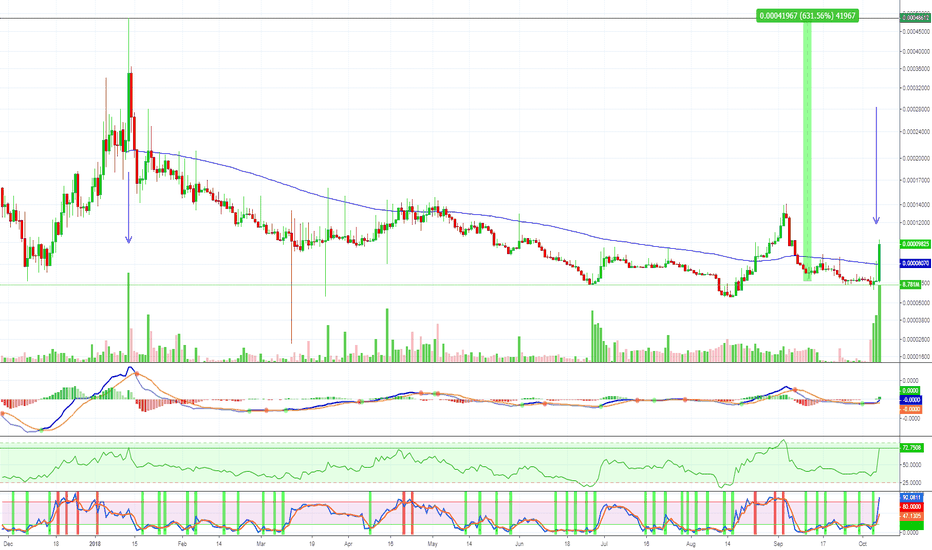Click the green 0.00009825 current price tag
The image size is (932, 550).
[x=915, y=244]
